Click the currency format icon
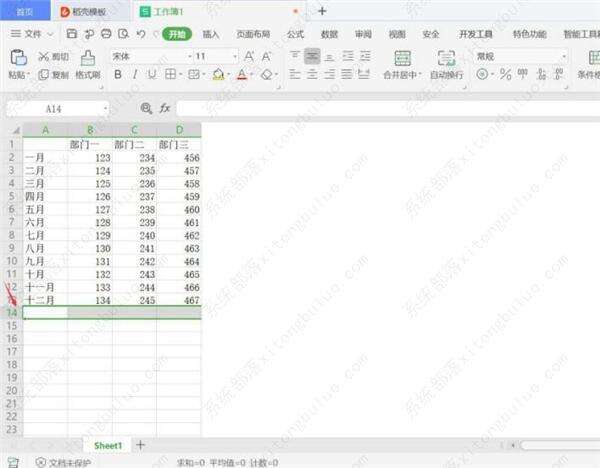 tap(482, 74)
